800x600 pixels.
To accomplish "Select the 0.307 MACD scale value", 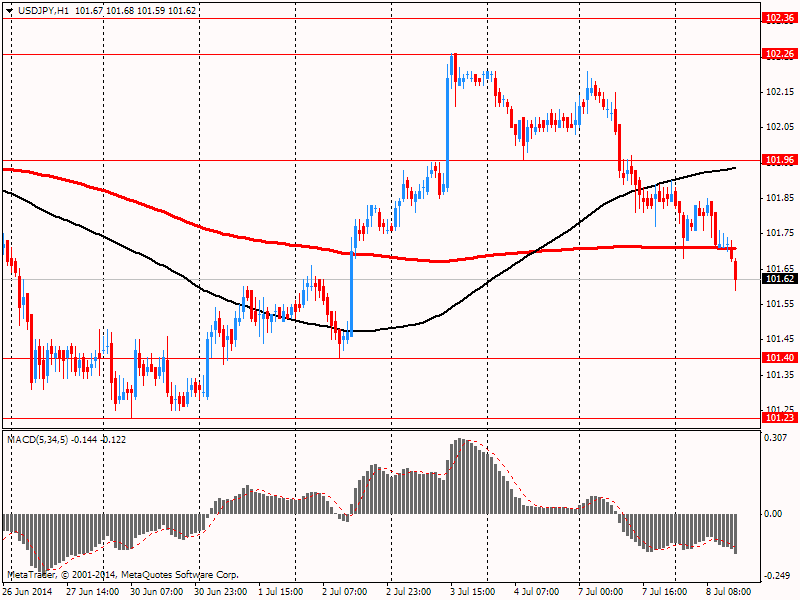I will tap(774, 438).
